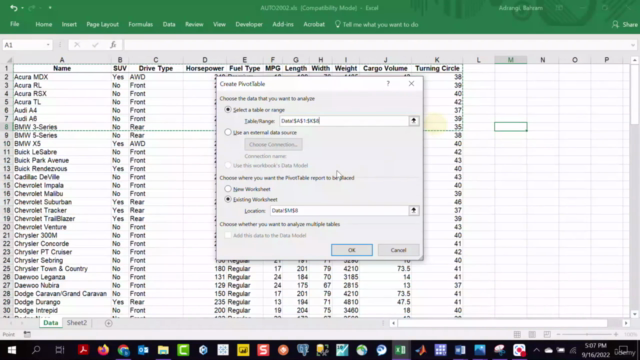Switch to the Sheet2 sheet tab
Image resolution: width=640 pixels, height=360 pixels.
[77, 323]
